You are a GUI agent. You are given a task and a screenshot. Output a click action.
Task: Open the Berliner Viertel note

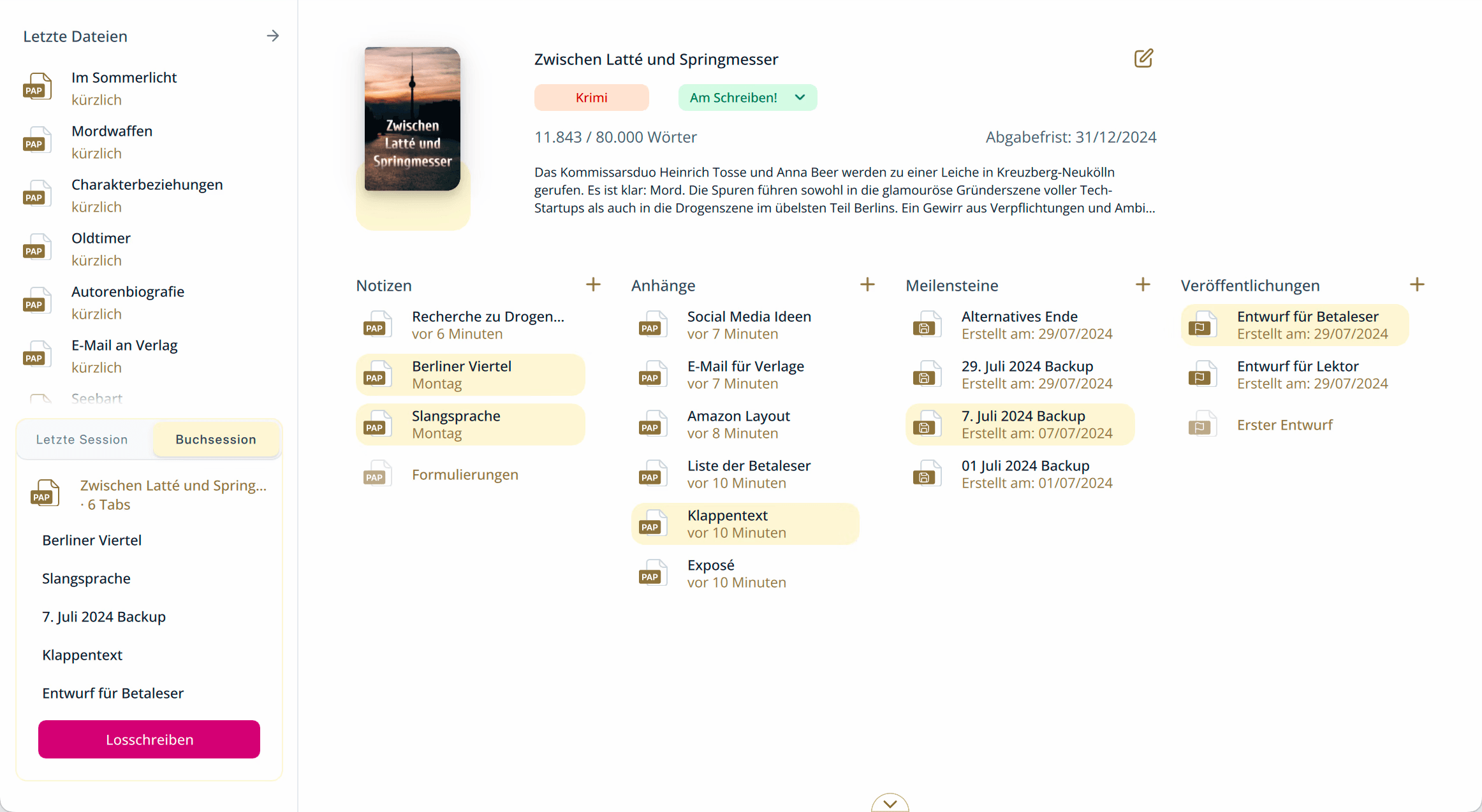471,375
